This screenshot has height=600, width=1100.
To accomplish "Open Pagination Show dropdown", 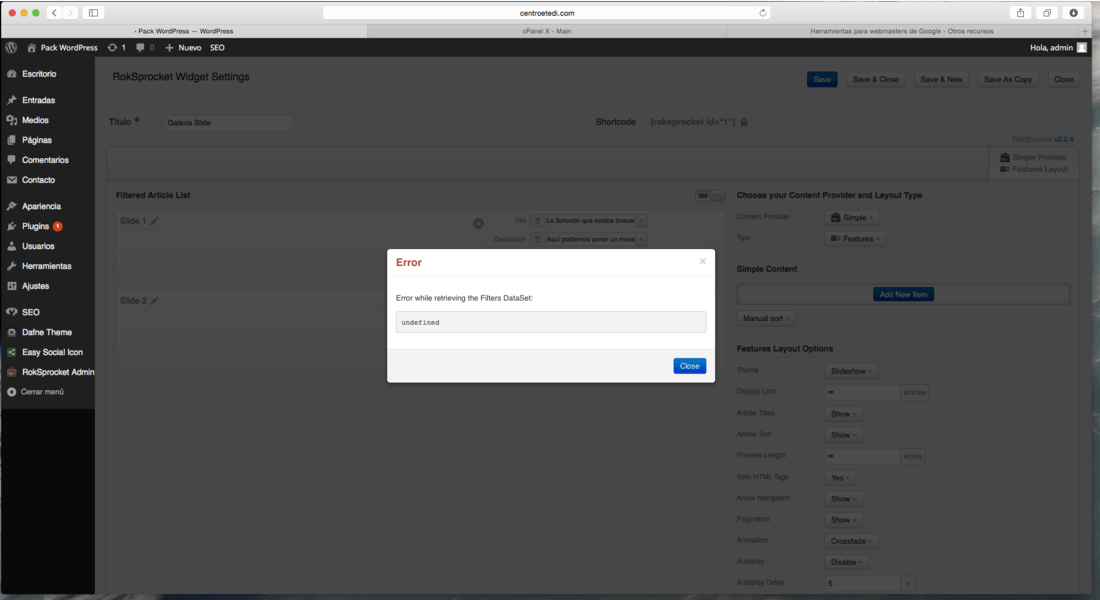I will point(844,520).
